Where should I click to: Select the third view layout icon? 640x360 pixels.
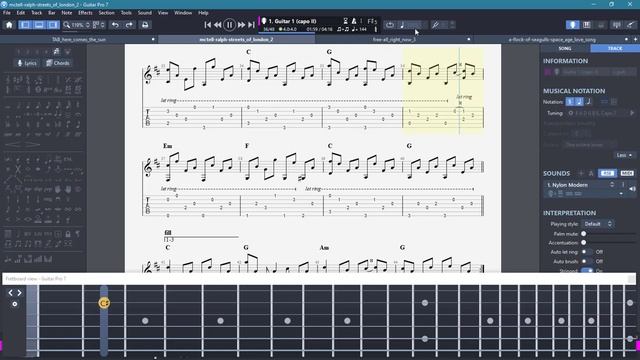click(x=53, y=25)
